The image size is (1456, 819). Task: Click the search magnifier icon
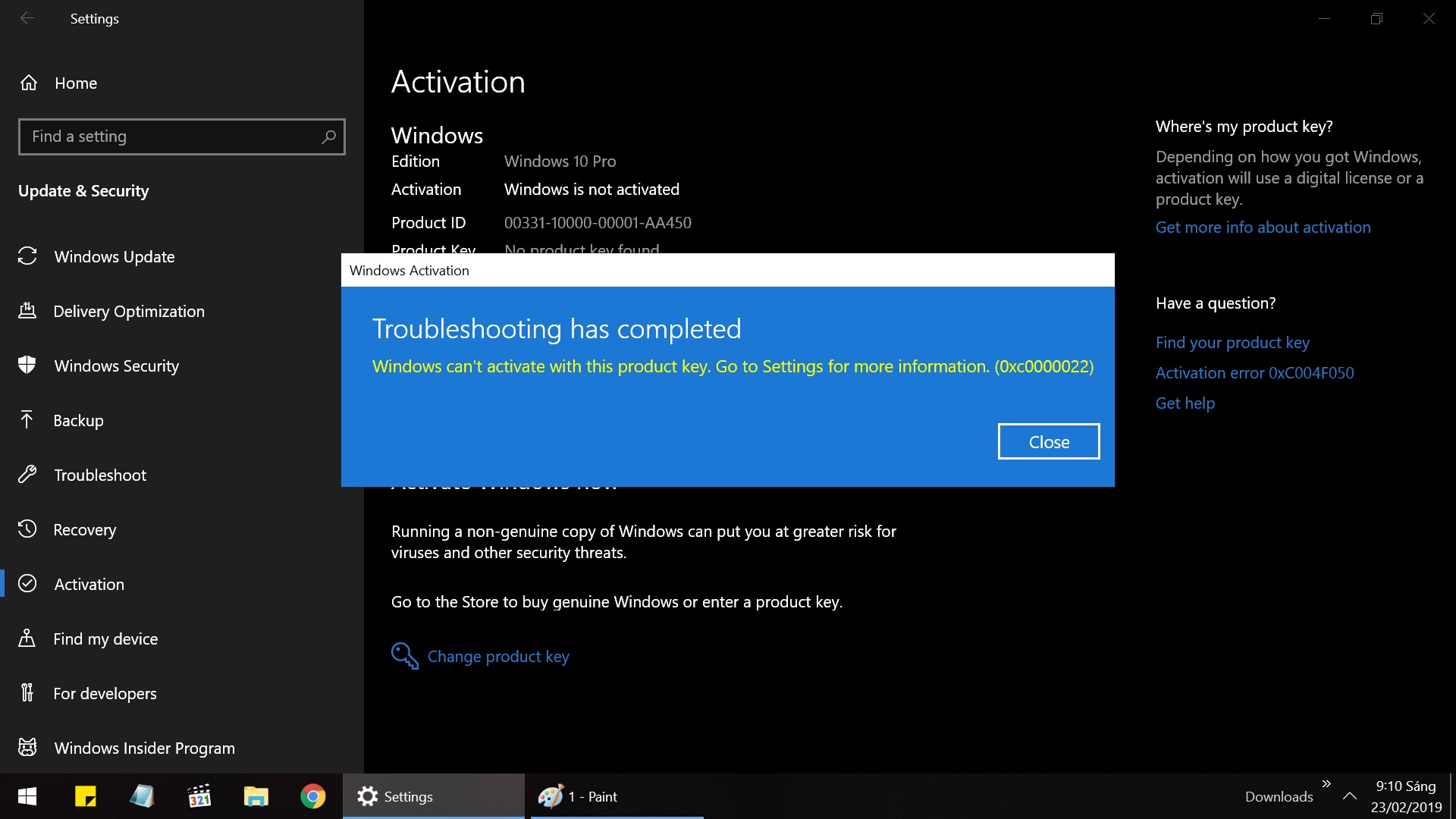[328, 136]
